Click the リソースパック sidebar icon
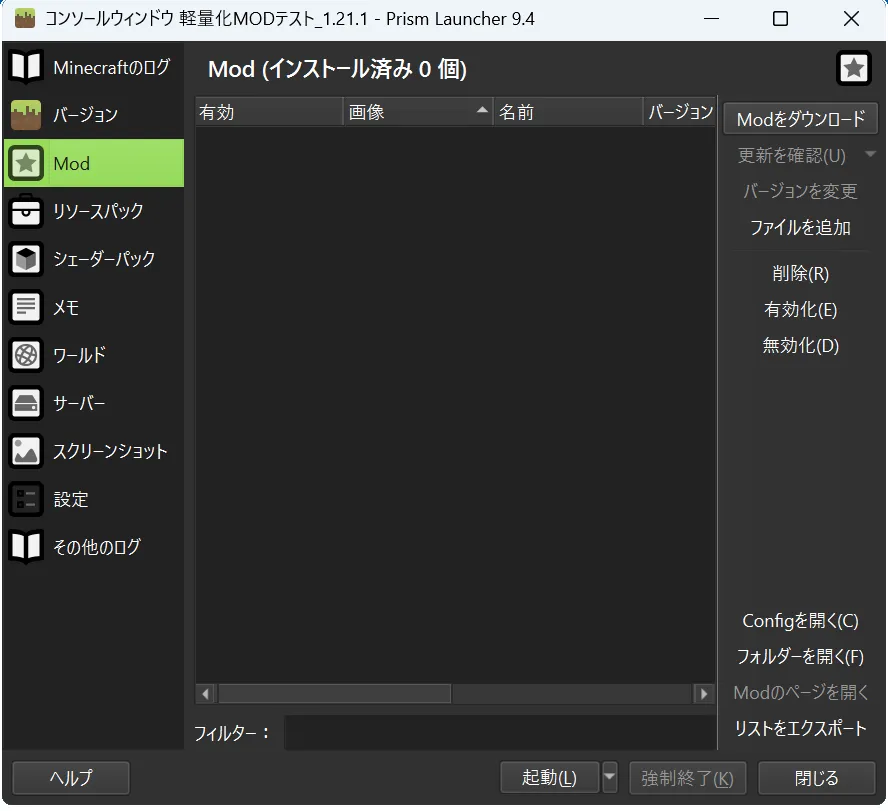Viewport: 888px width, 811px height. pos(26,211)
